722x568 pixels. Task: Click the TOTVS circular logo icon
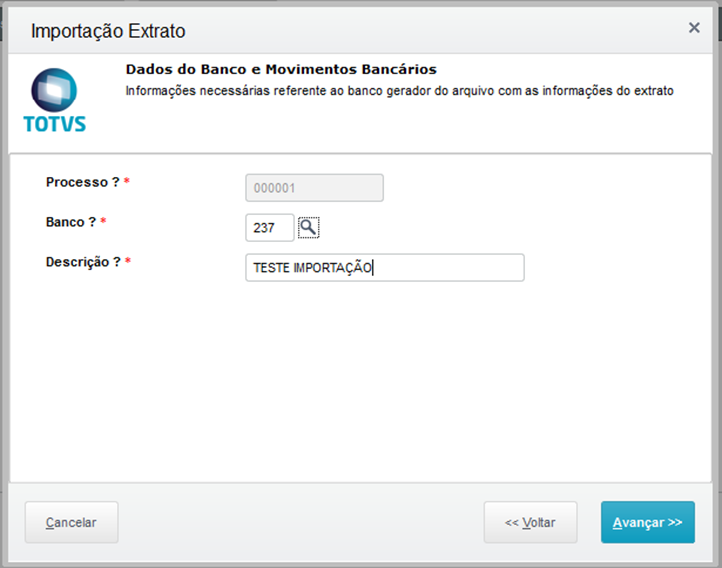coord(54,91)
